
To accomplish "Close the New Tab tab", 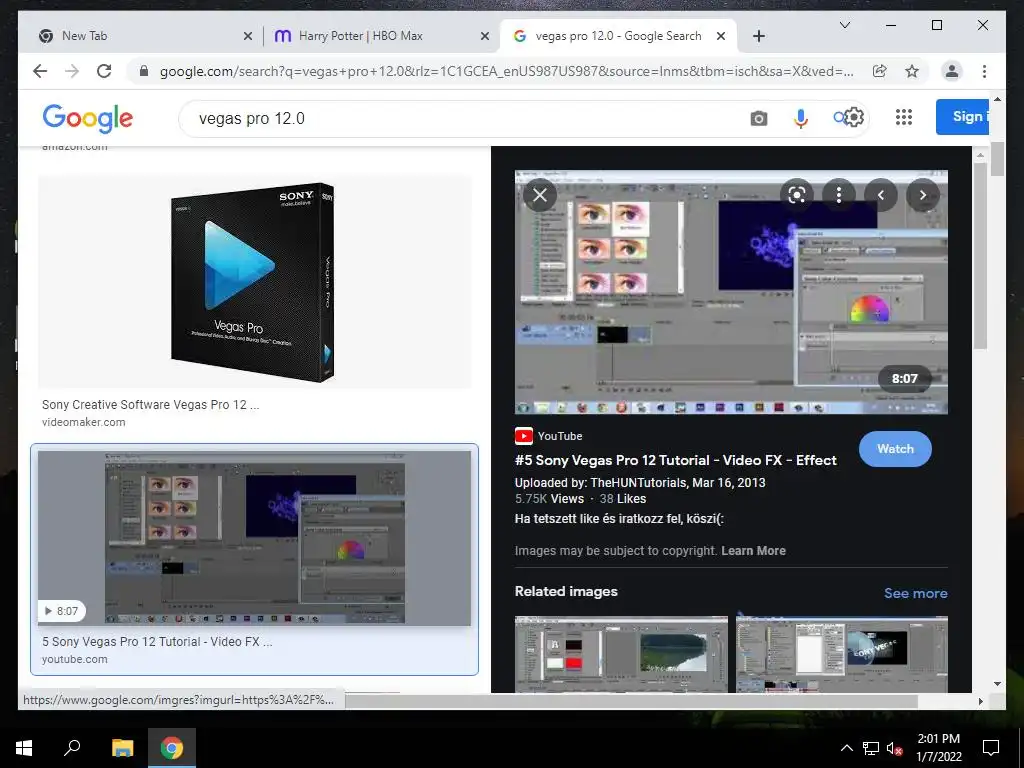I will 248,36.
